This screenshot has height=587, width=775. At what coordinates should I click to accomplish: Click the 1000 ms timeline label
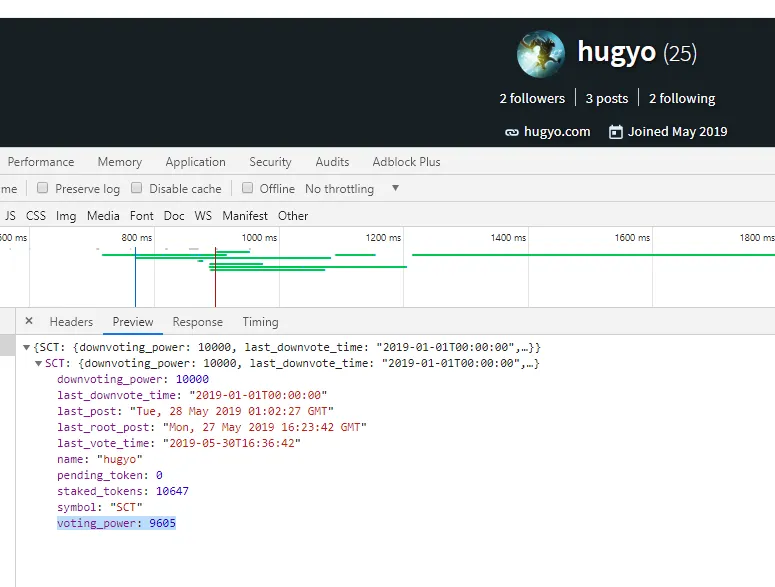(259, 238)
